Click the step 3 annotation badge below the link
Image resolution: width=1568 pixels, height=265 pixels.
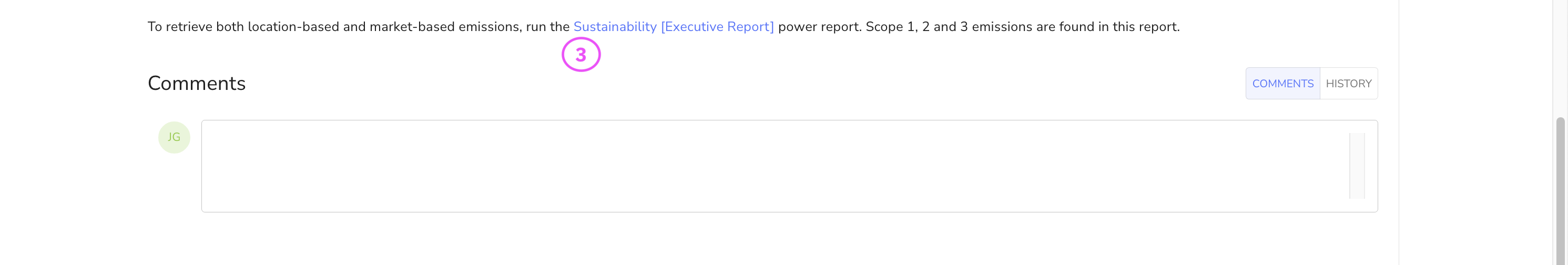[x=581, y=55]
